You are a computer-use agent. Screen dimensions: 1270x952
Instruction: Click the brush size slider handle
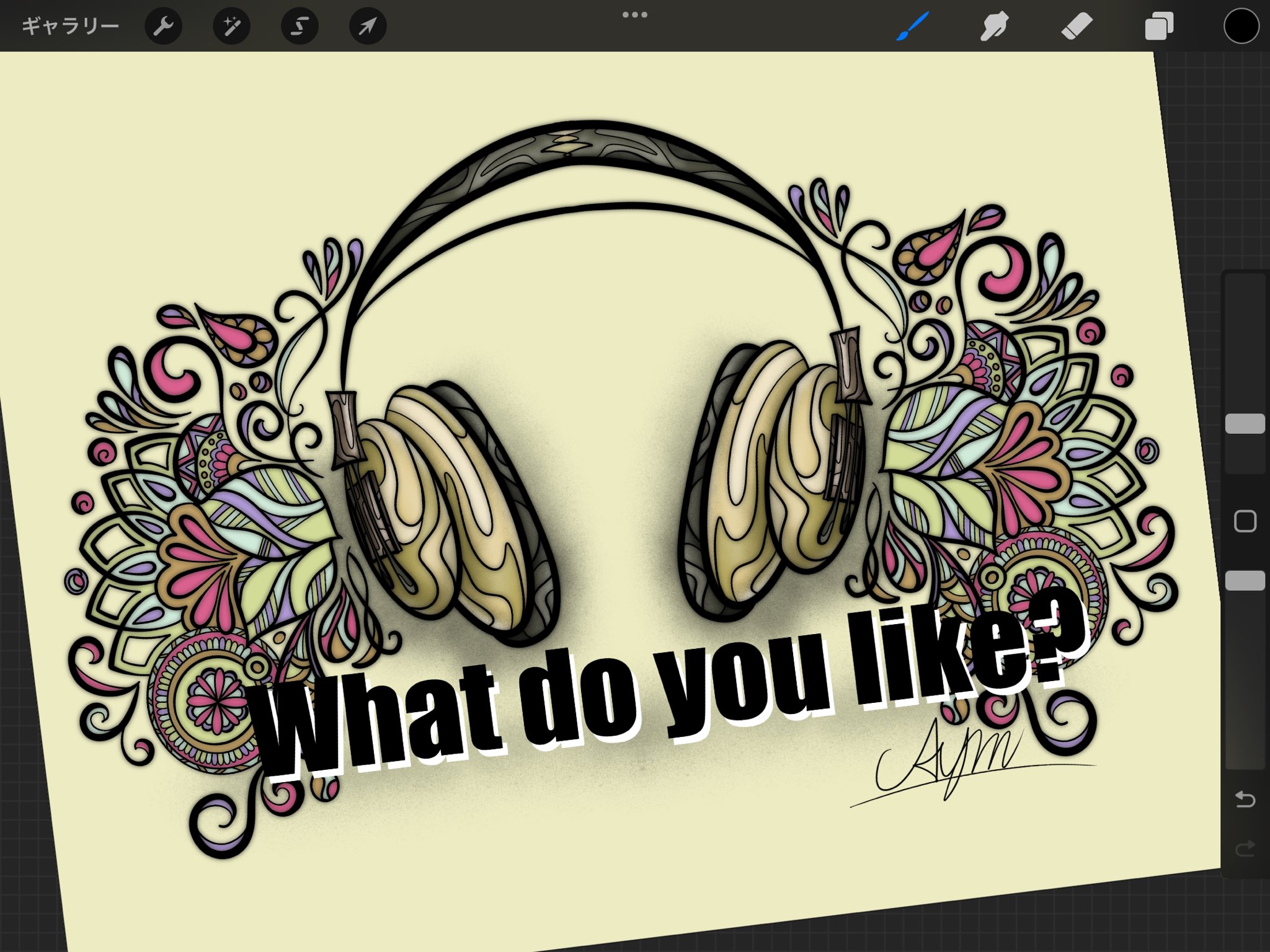point(1245,424)
